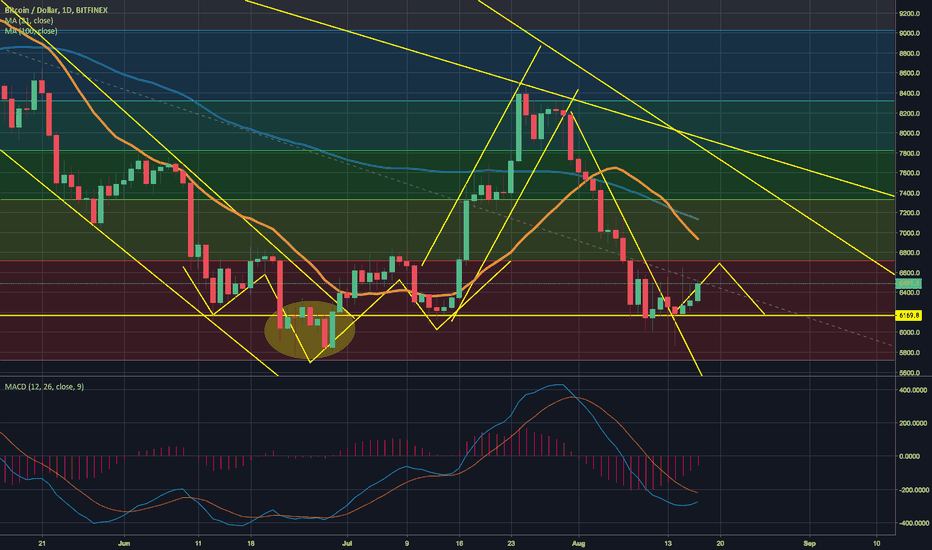Click the 6800.0 price axis label

[909, 253]
